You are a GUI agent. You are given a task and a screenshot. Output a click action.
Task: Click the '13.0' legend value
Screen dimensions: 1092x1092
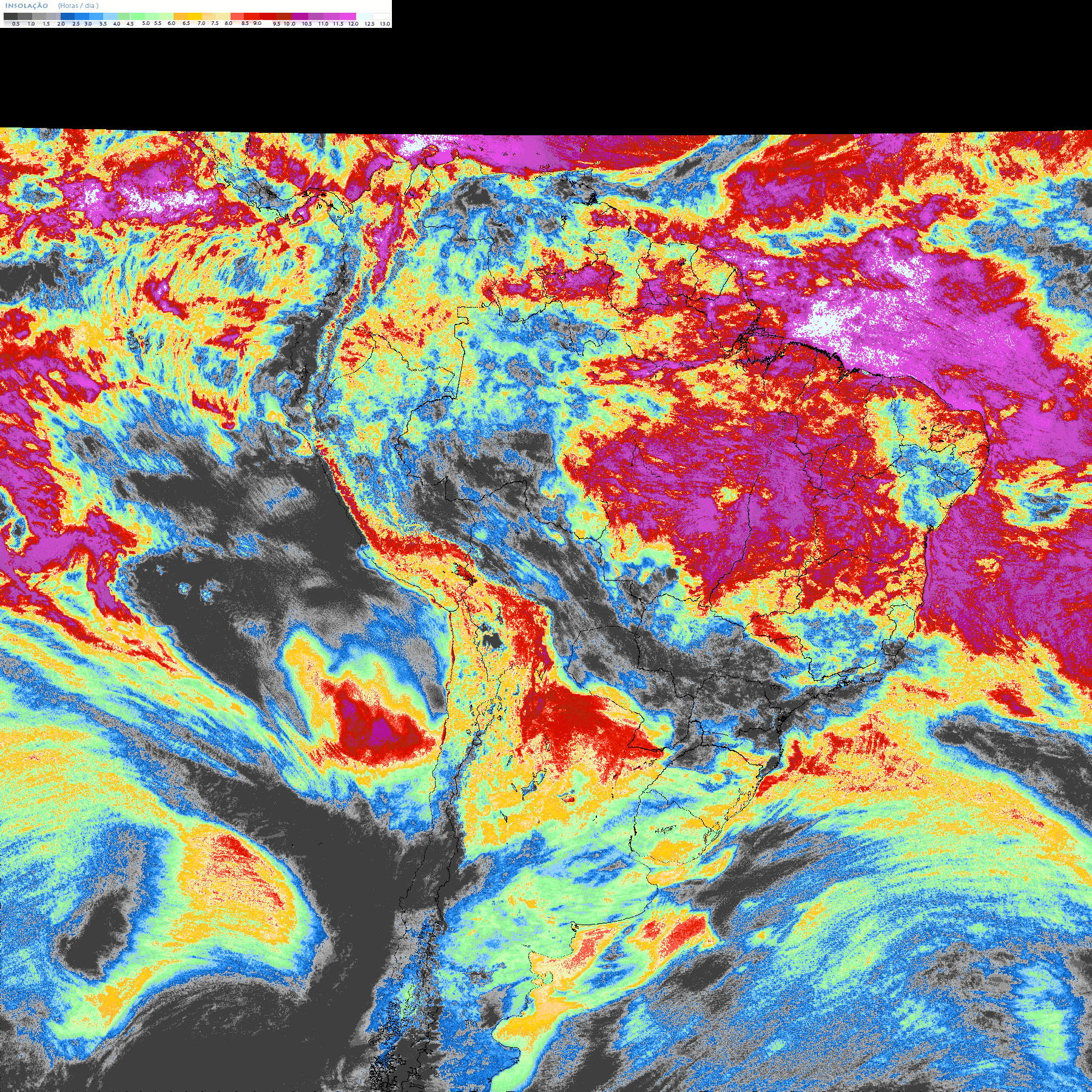point(385,24)
